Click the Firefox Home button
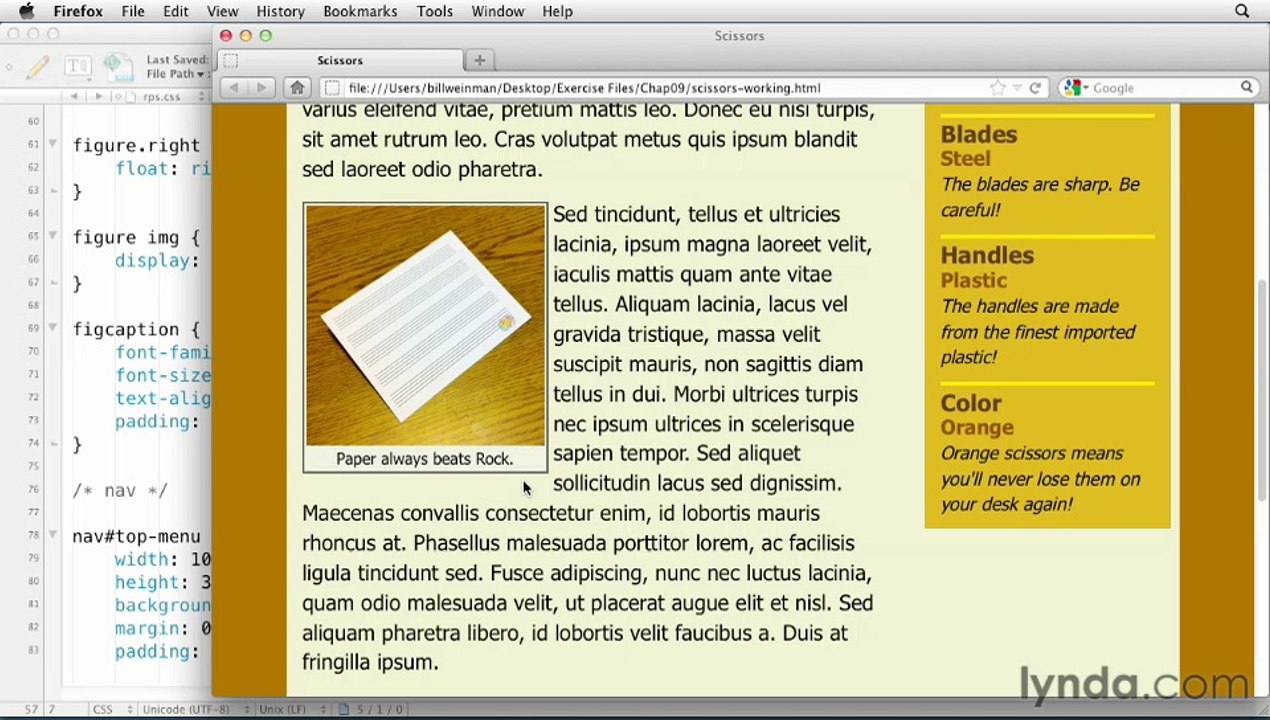This screenshot has height=720, width=1270. [x=297, y=88]
